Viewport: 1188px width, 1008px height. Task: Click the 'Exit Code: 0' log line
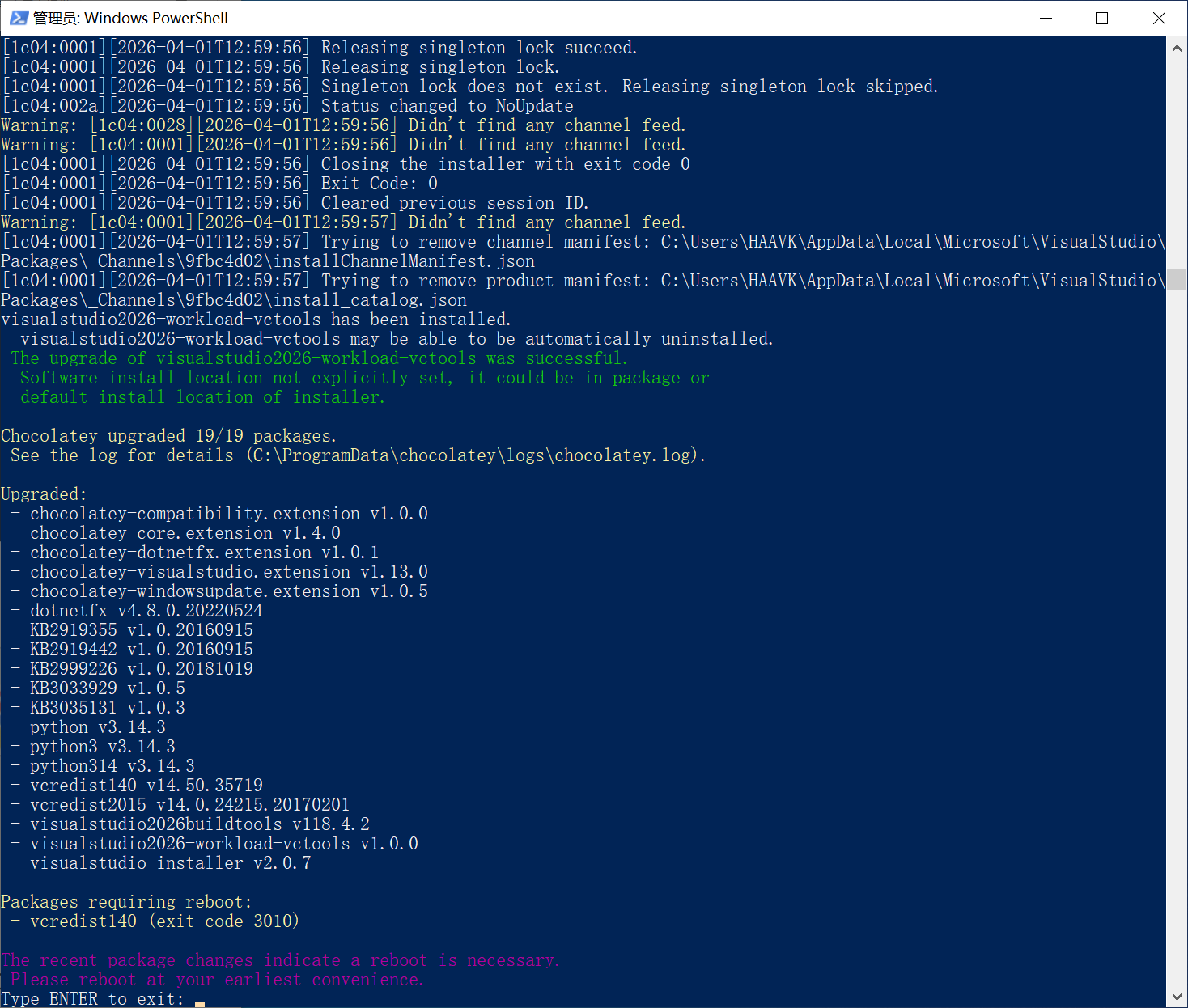pos(379,184)
